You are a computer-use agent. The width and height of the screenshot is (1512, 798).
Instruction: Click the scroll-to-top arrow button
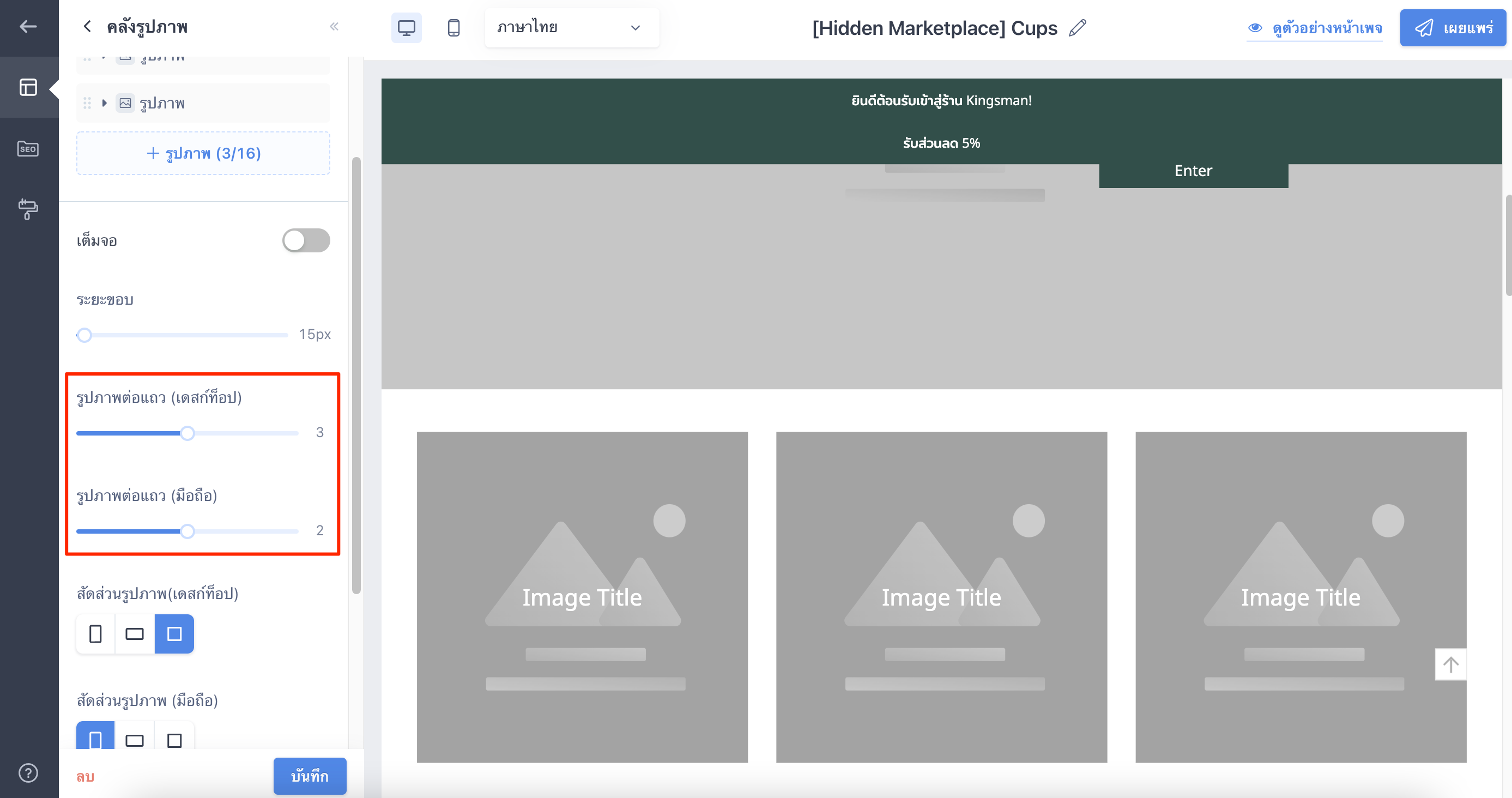click(1450, 664)
